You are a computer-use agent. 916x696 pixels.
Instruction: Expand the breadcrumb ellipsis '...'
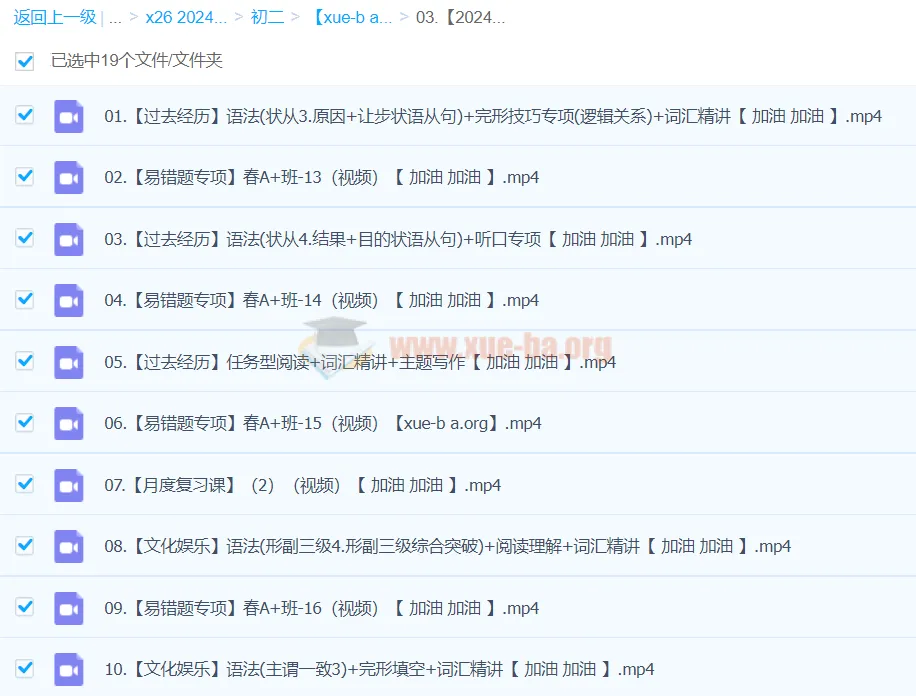click(x=115, y=17)
